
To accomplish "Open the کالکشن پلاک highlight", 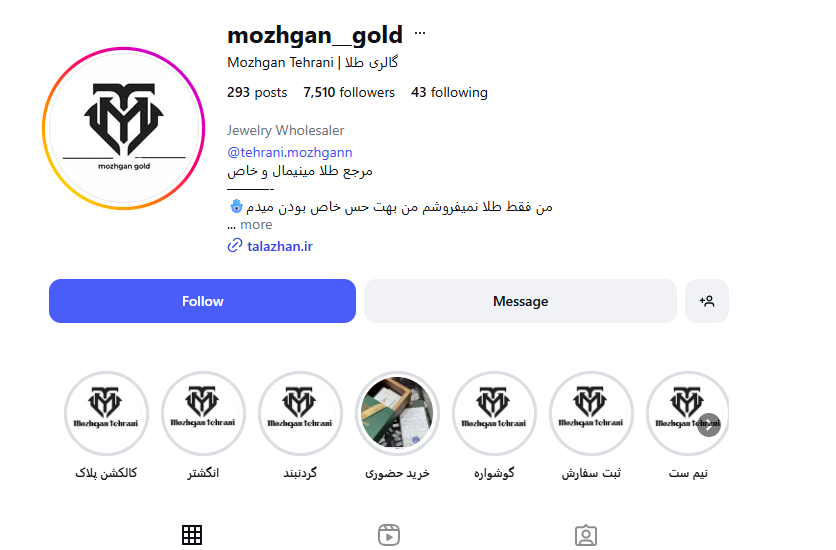I will tap(106, 414).
